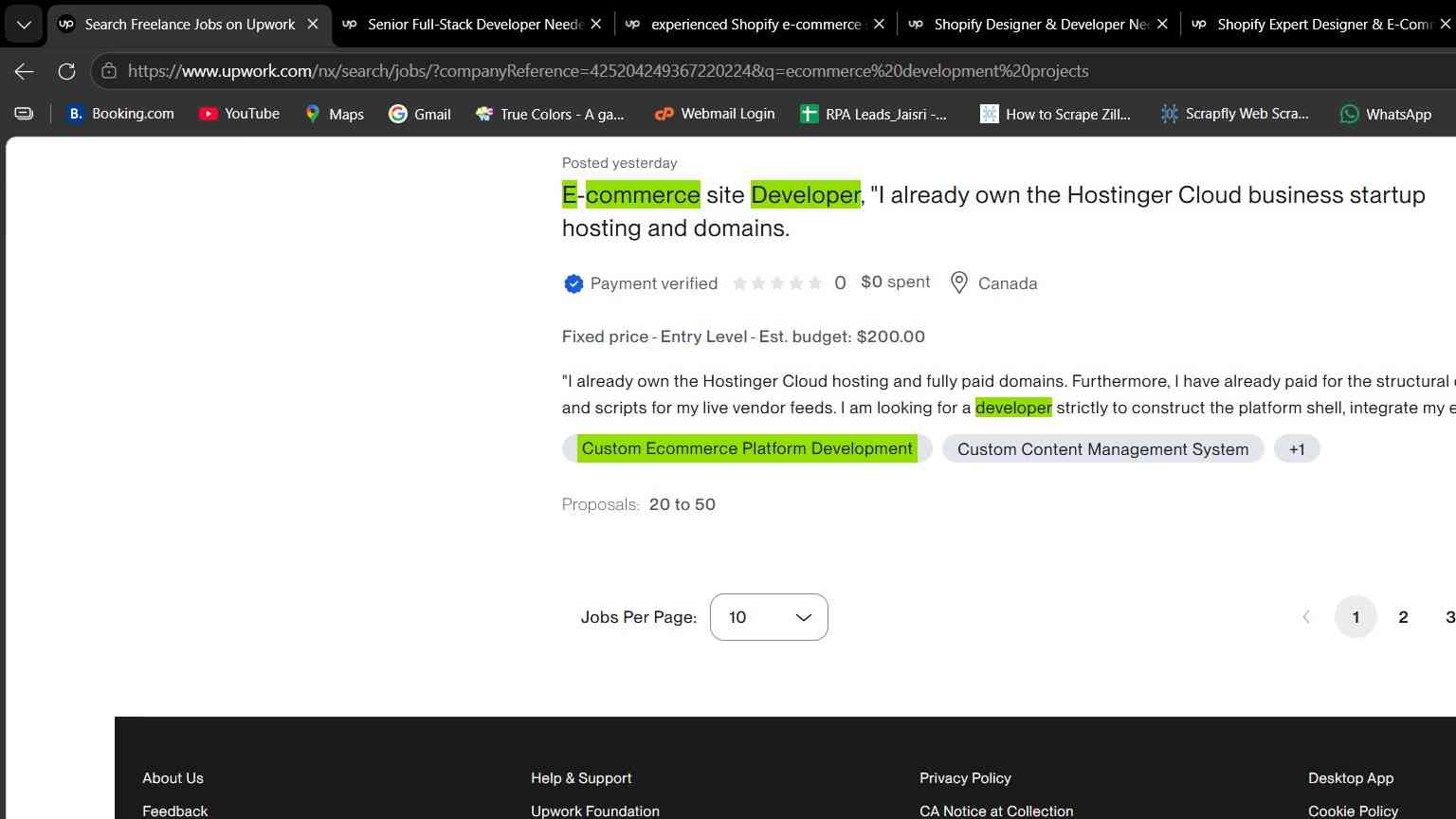Expand the tab search dropdown arrow

pos(24,25)
